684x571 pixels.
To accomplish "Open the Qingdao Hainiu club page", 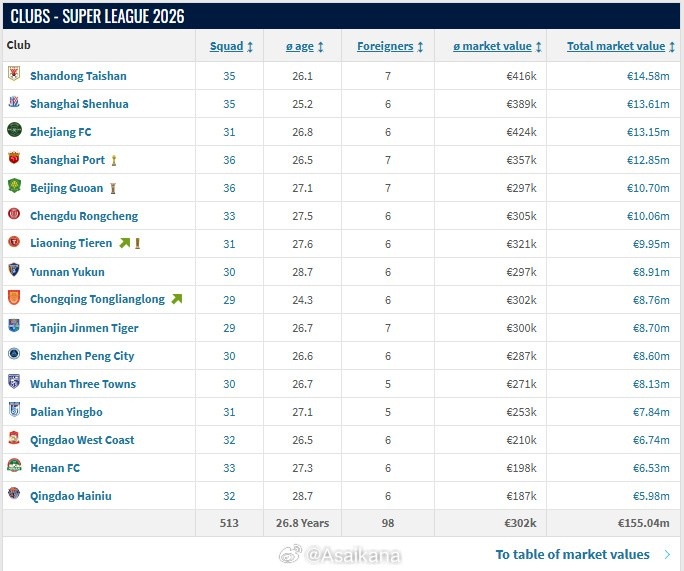I will [71, 496].
